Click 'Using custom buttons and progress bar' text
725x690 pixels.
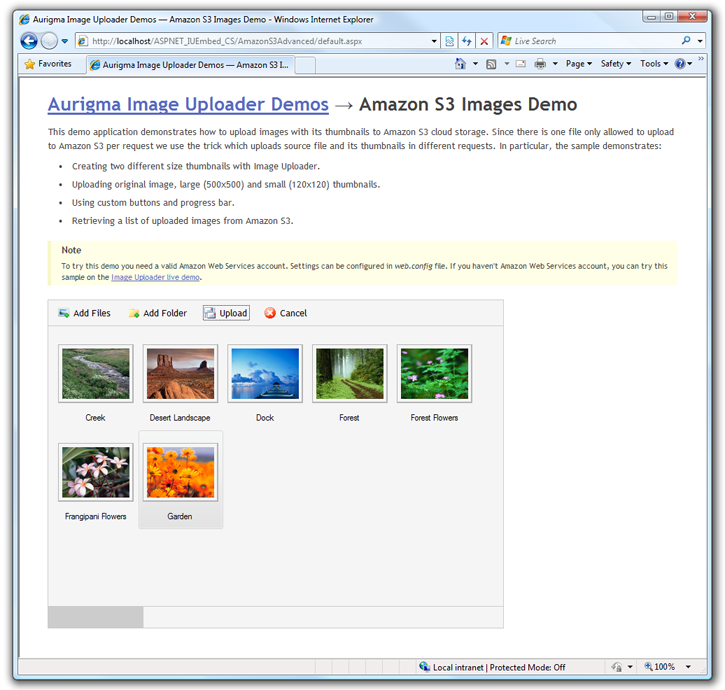click(x=153, y=203)
